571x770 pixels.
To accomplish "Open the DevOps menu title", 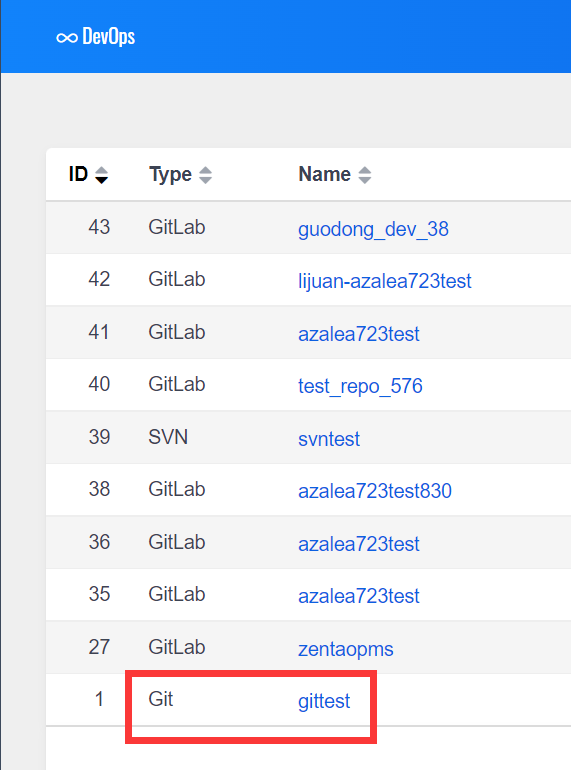I will point(109,37).
